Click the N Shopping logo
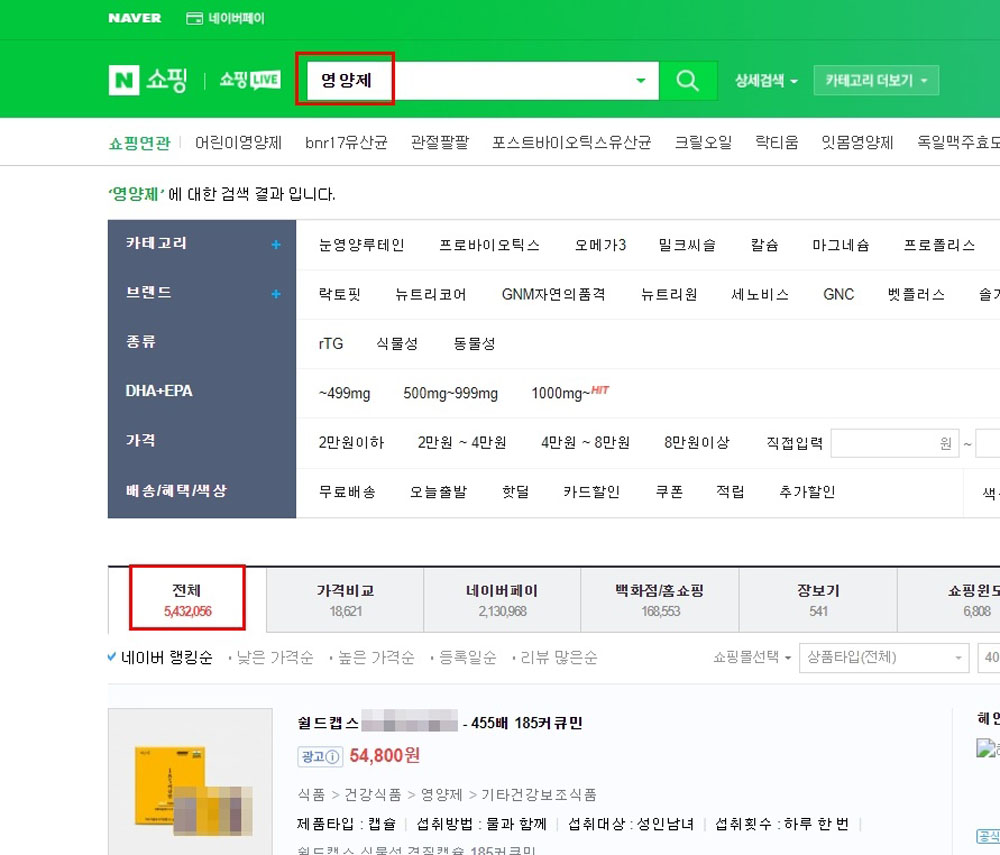This screenshot has height=855, width=1000. [148, 80]
